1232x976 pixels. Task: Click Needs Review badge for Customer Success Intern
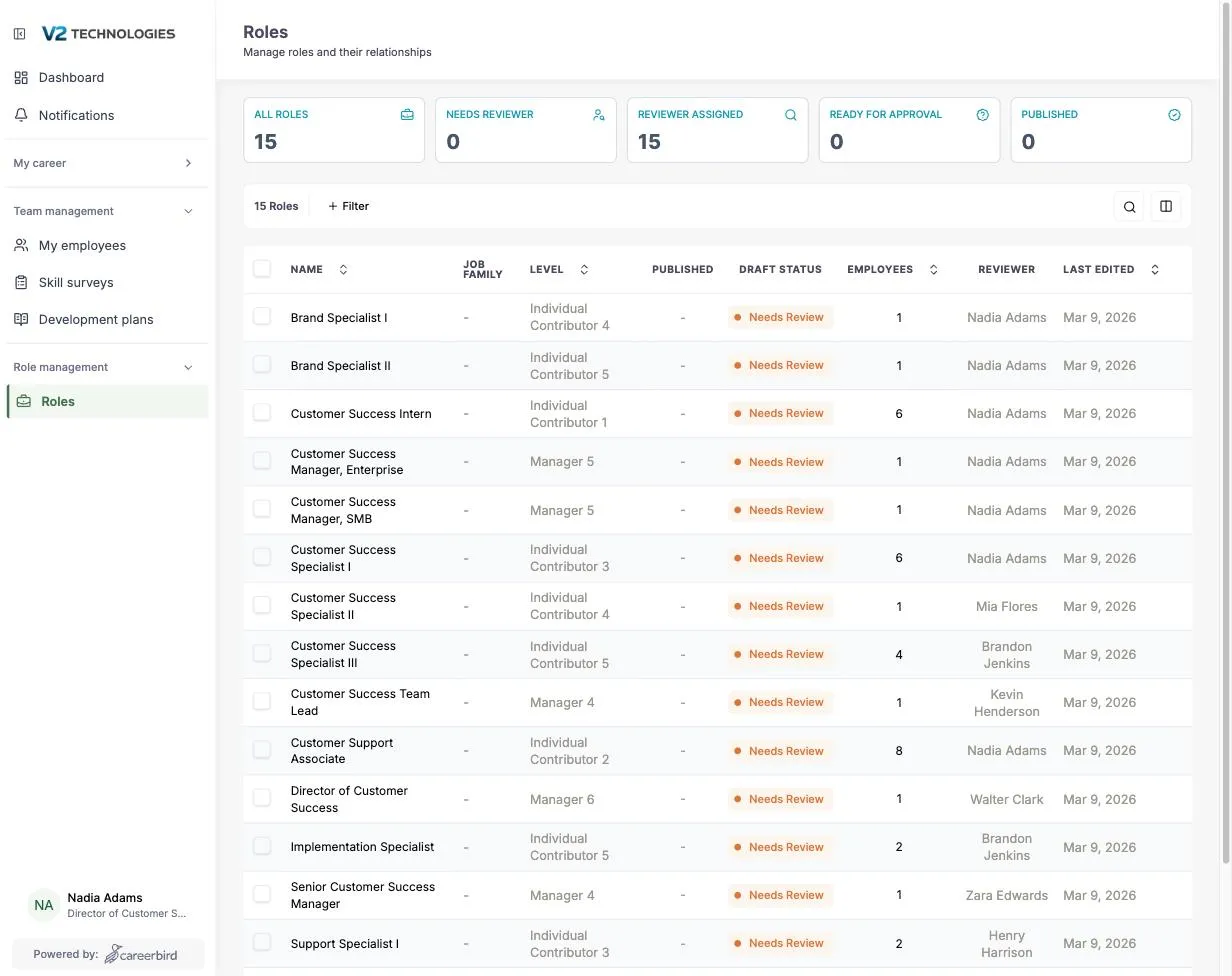(780, 414)
